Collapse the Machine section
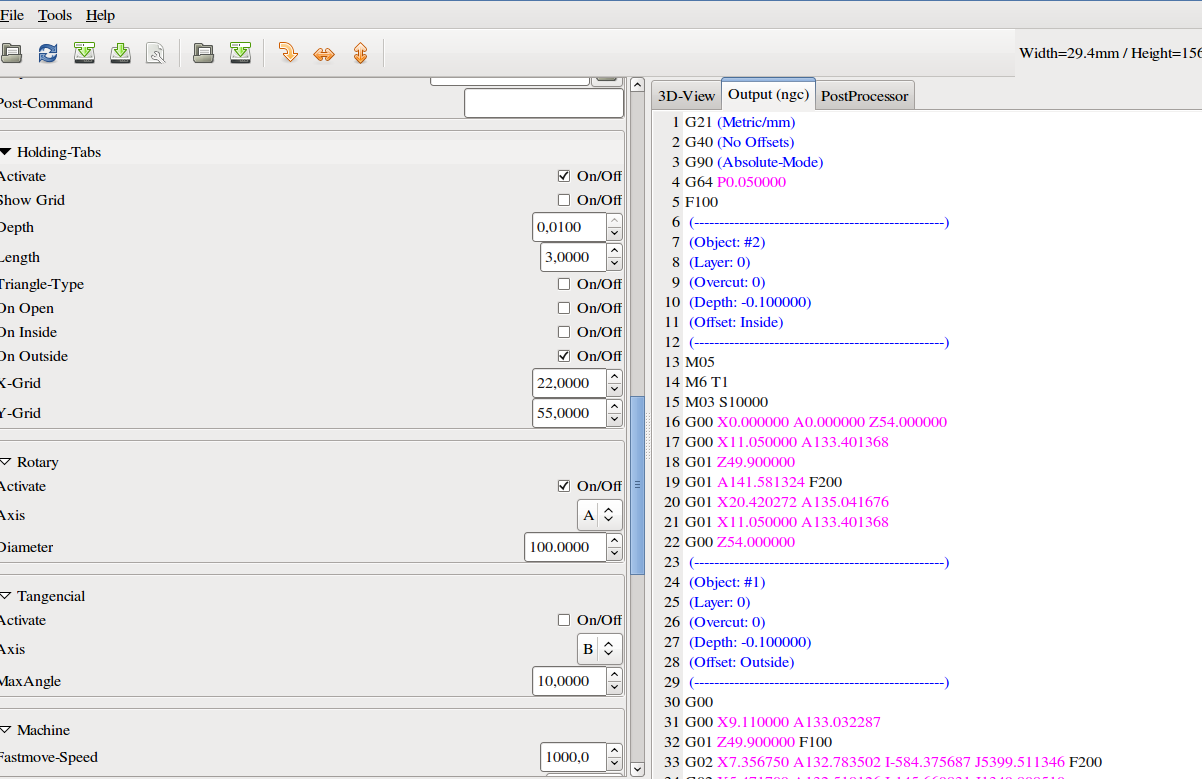 click(6, 730)
